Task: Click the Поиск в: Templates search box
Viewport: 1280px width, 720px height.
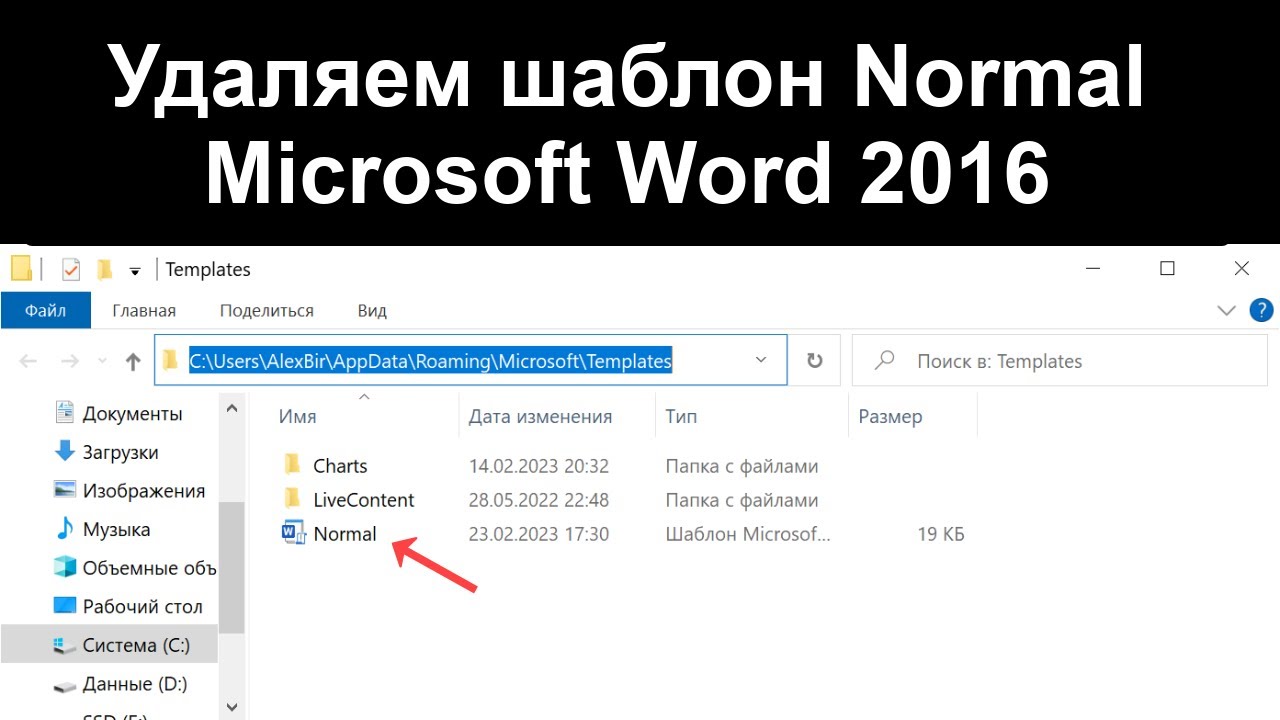Action: [1059, 361]
